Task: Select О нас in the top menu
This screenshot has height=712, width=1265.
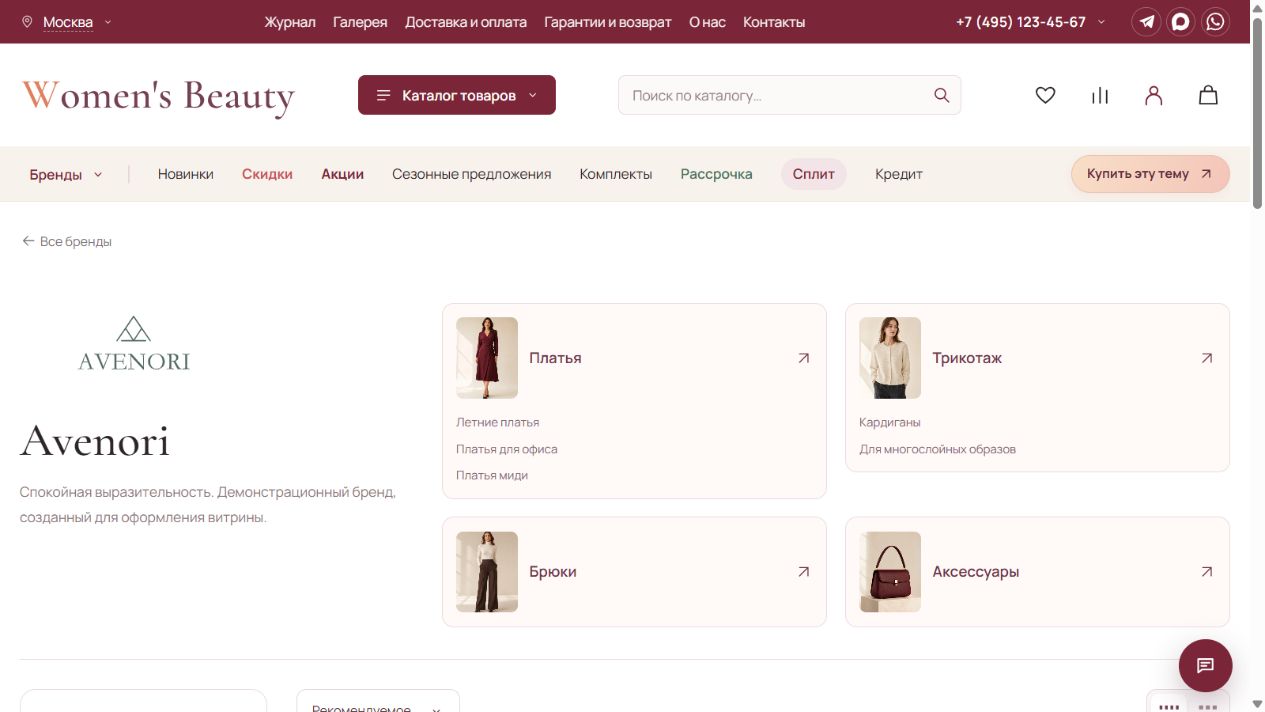Action: 707,22
